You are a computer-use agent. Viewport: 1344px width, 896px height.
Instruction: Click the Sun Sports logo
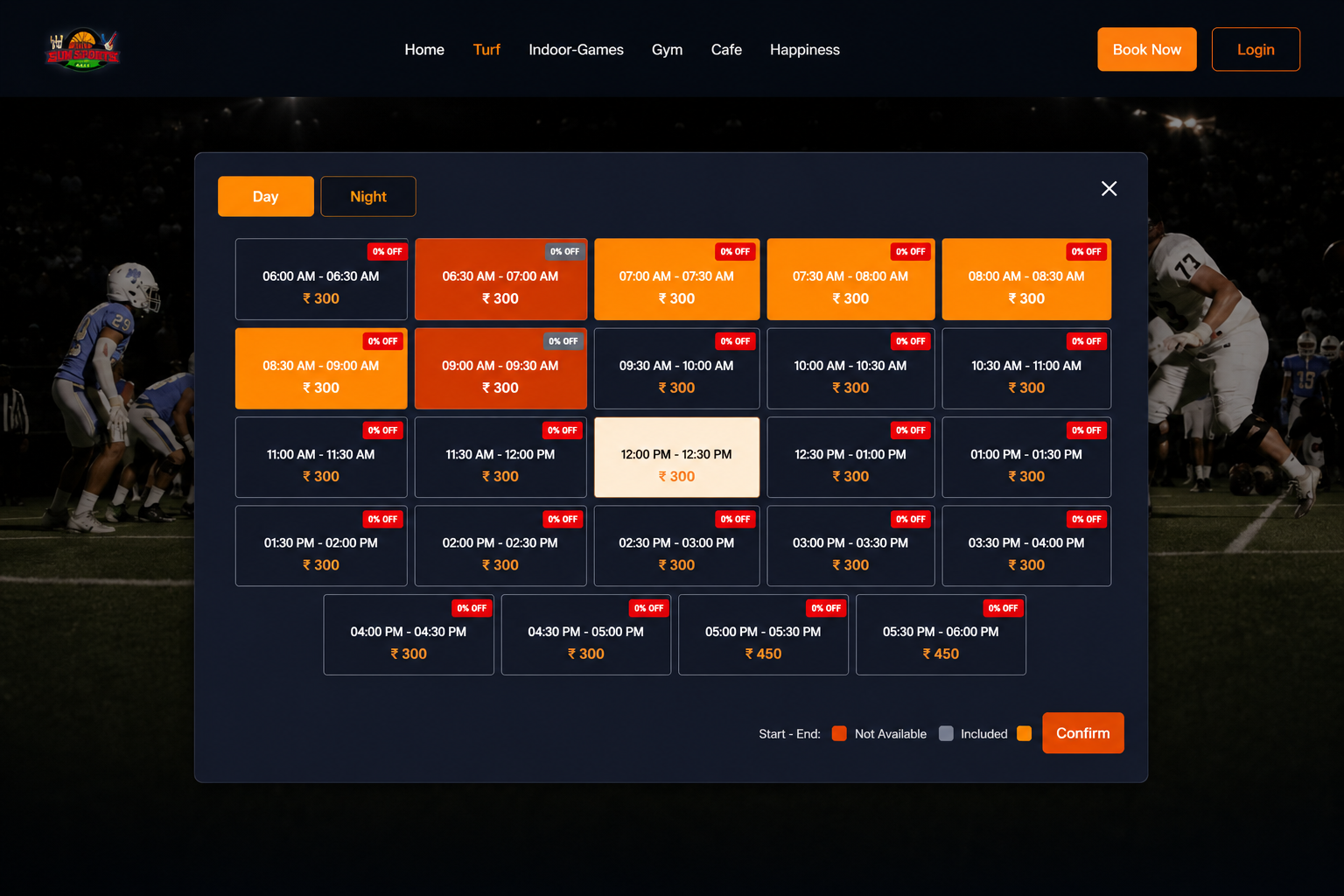(83, 50)
